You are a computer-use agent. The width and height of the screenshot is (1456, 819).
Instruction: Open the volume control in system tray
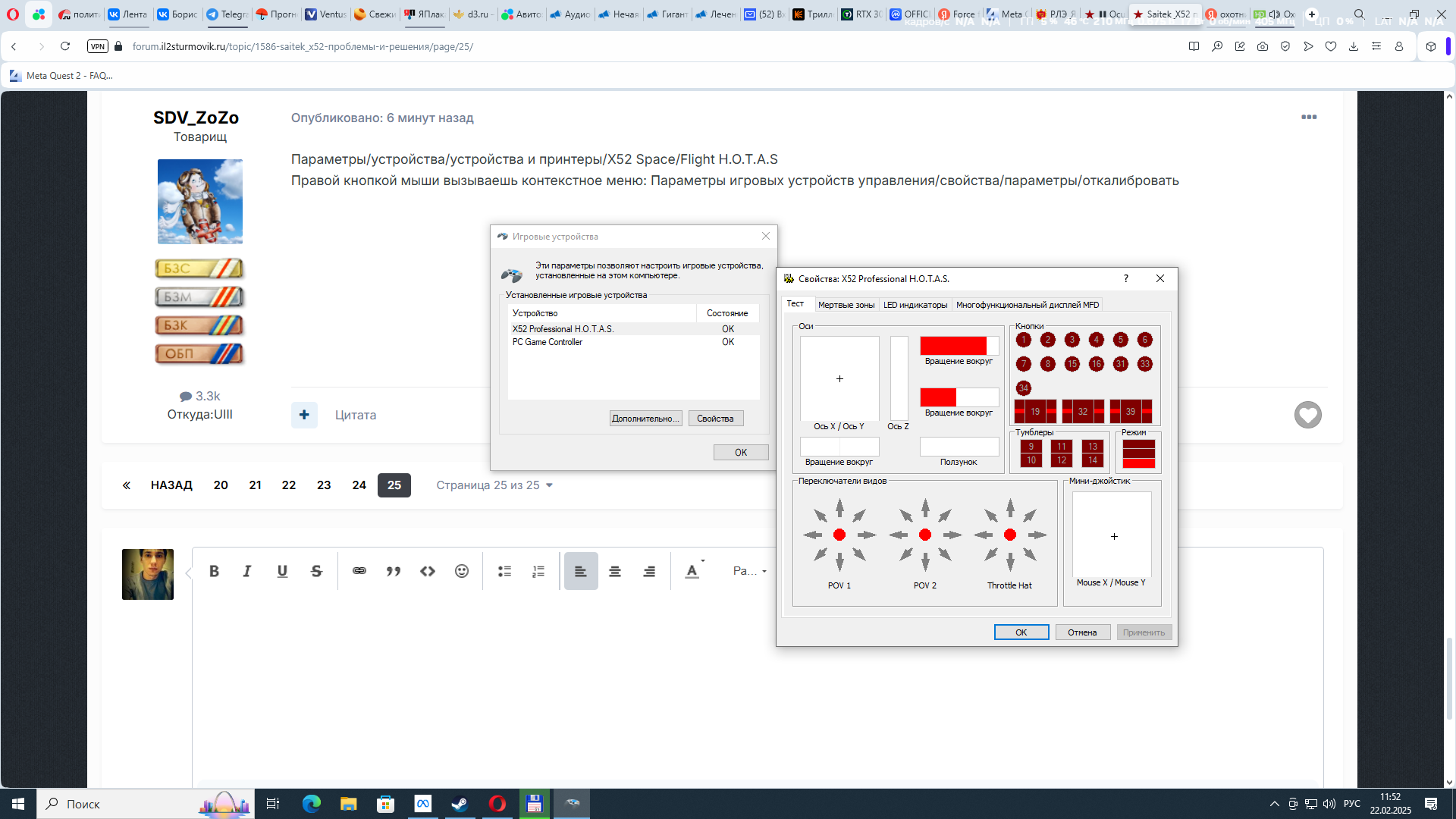click(1329, 804)
